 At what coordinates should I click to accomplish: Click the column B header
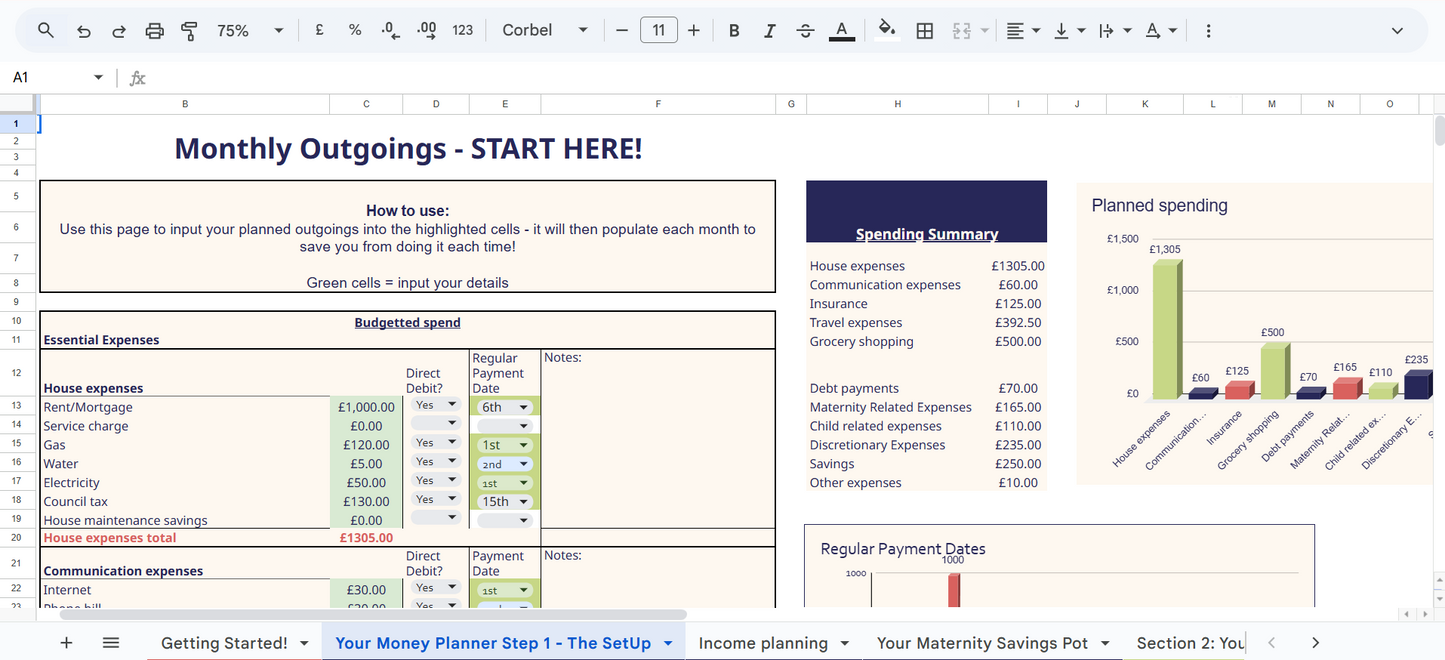point(185,104)
